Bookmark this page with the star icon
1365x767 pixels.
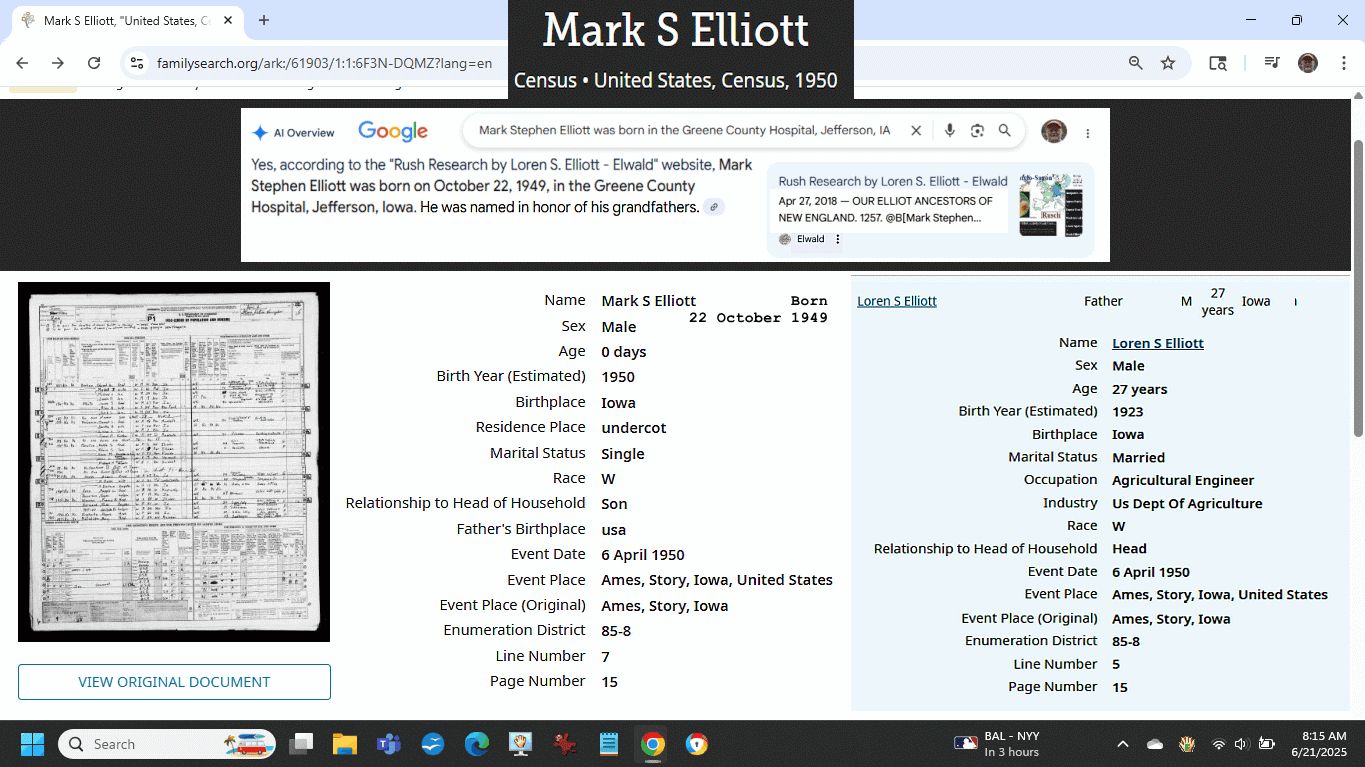(1168, 63)
